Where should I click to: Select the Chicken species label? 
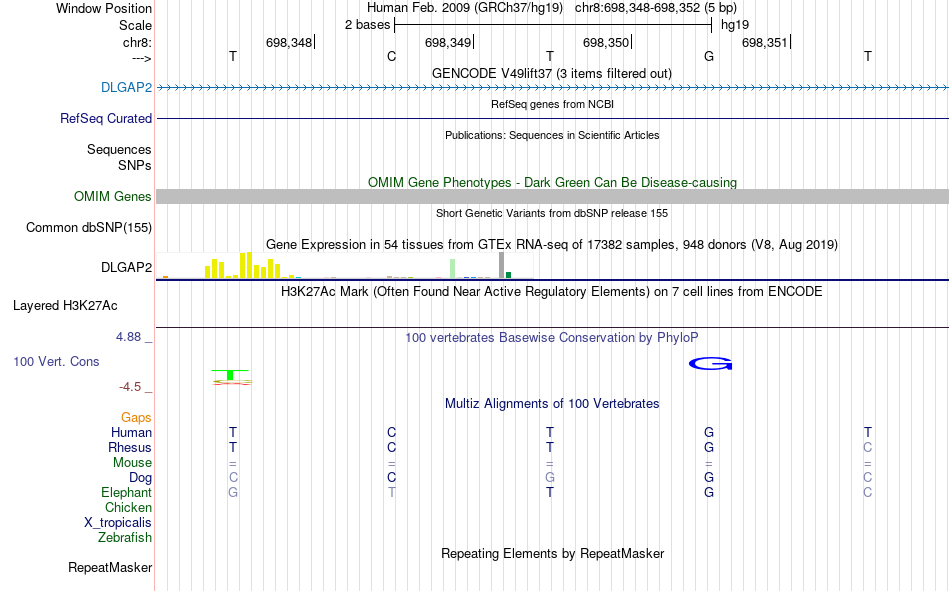[x=128, y=507]
